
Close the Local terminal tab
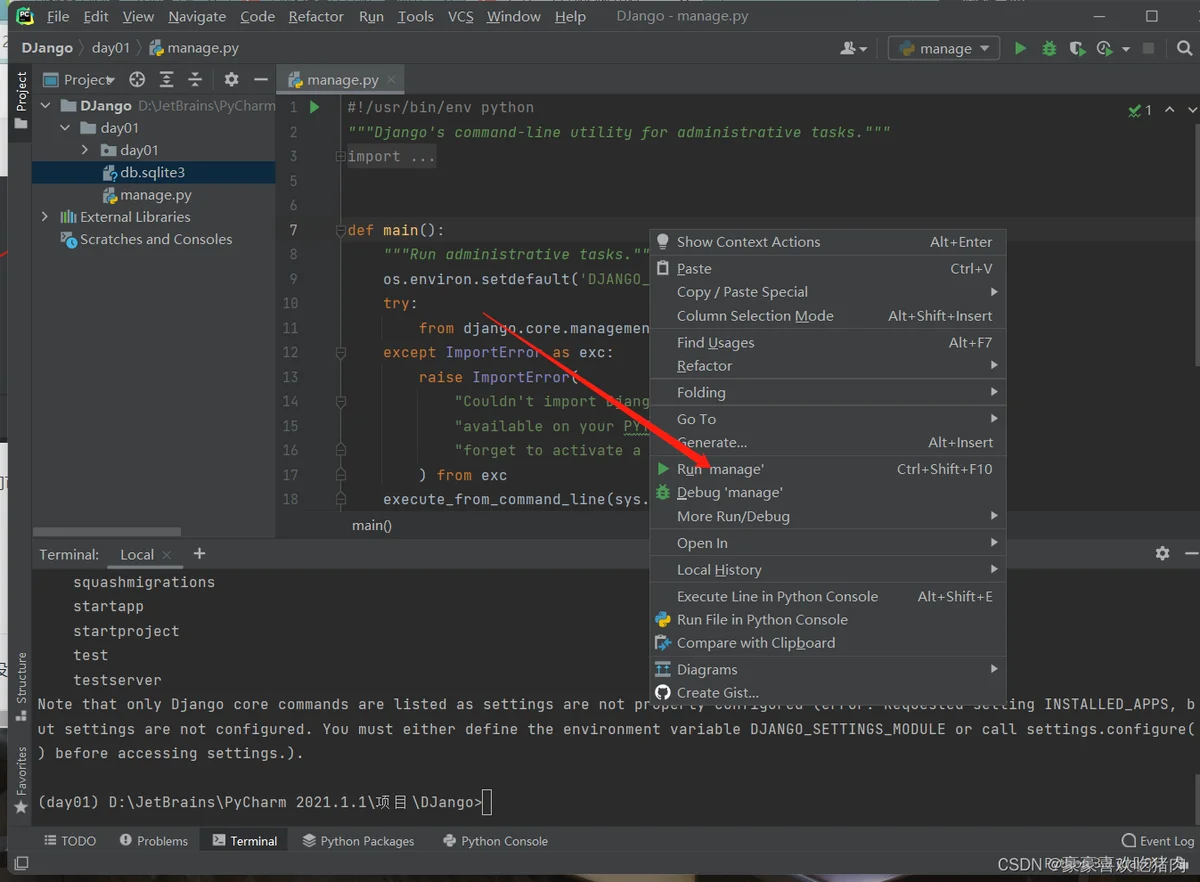(167, 555)
